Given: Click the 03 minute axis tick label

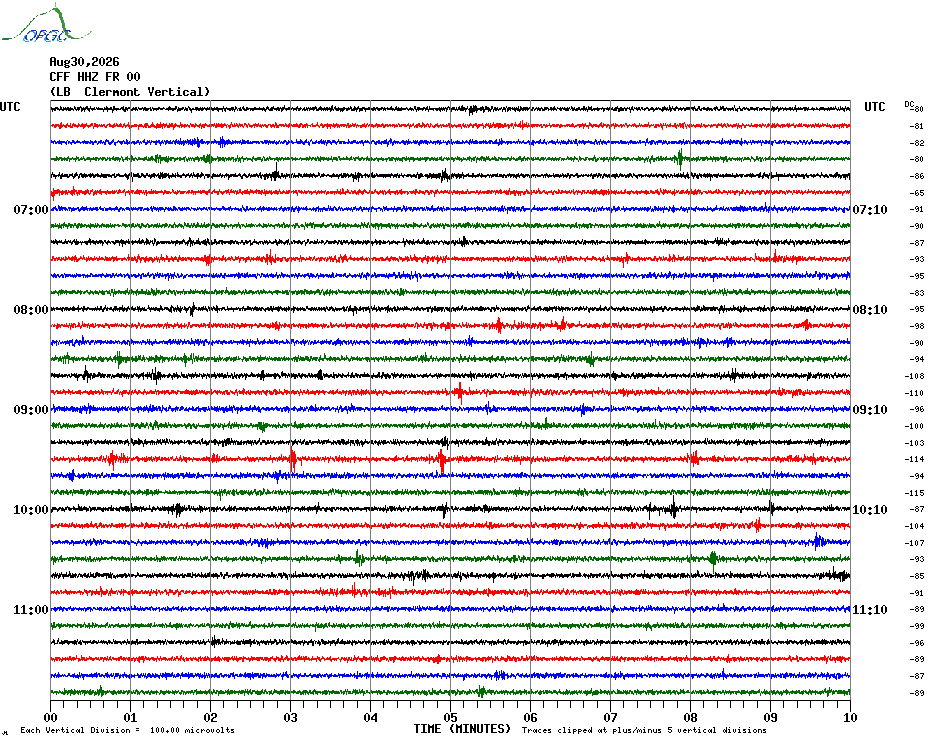Looking at the screenshot, I should coord(291,717).
